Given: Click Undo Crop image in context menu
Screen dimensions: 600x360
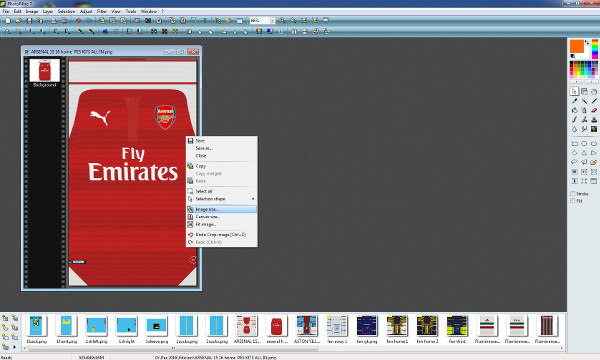Looking at the screenshot, I should coord(222,235).
